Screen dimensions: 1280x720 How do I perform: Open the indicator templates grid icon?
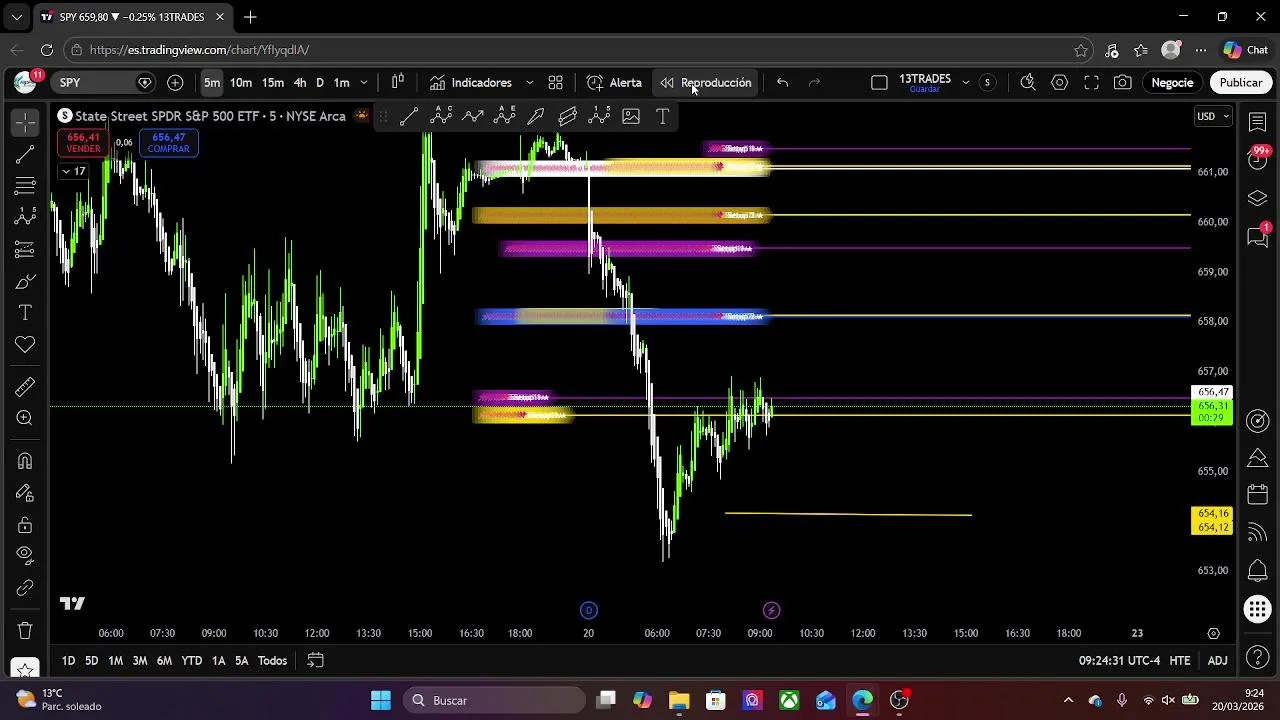(x=556, y=82)
